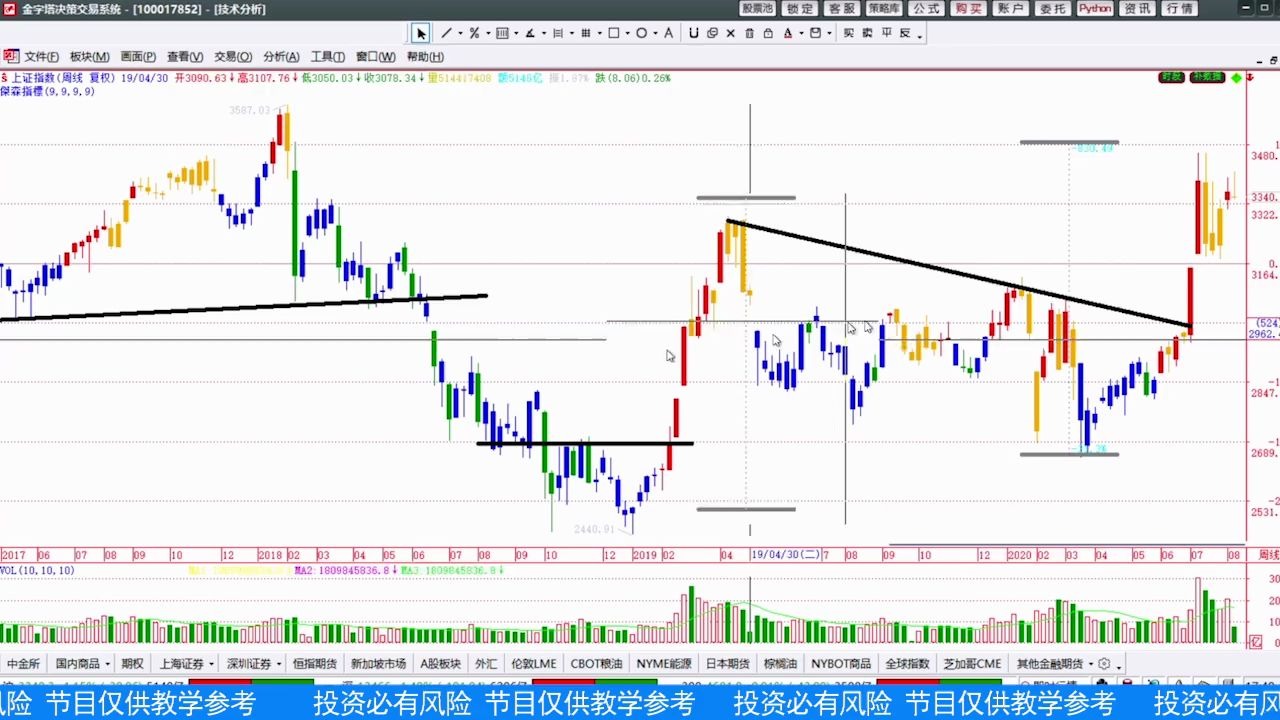This screenshot has width=1280, height=720.
Task: Click the lock drawings icon
Action: pos(768,33)
